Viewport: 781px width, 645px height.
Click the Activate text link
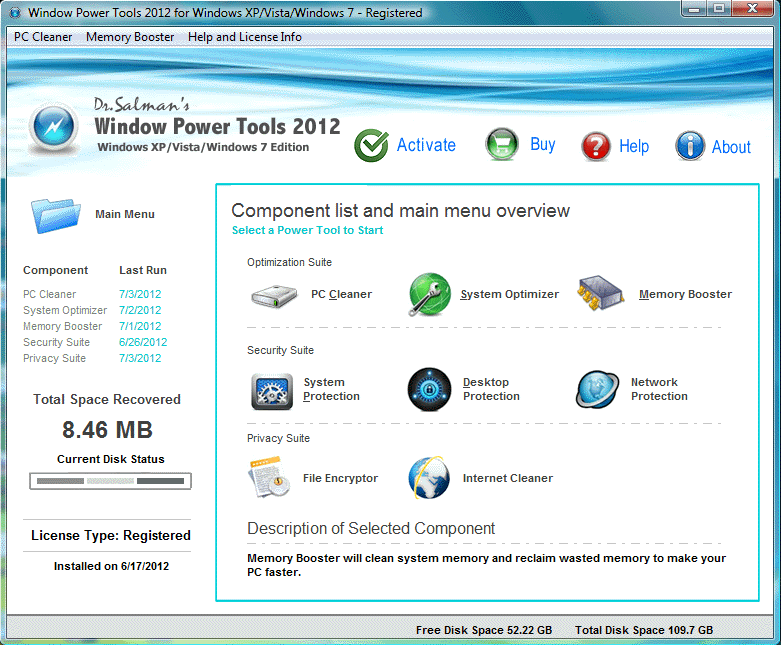click(x=426, y=145)
